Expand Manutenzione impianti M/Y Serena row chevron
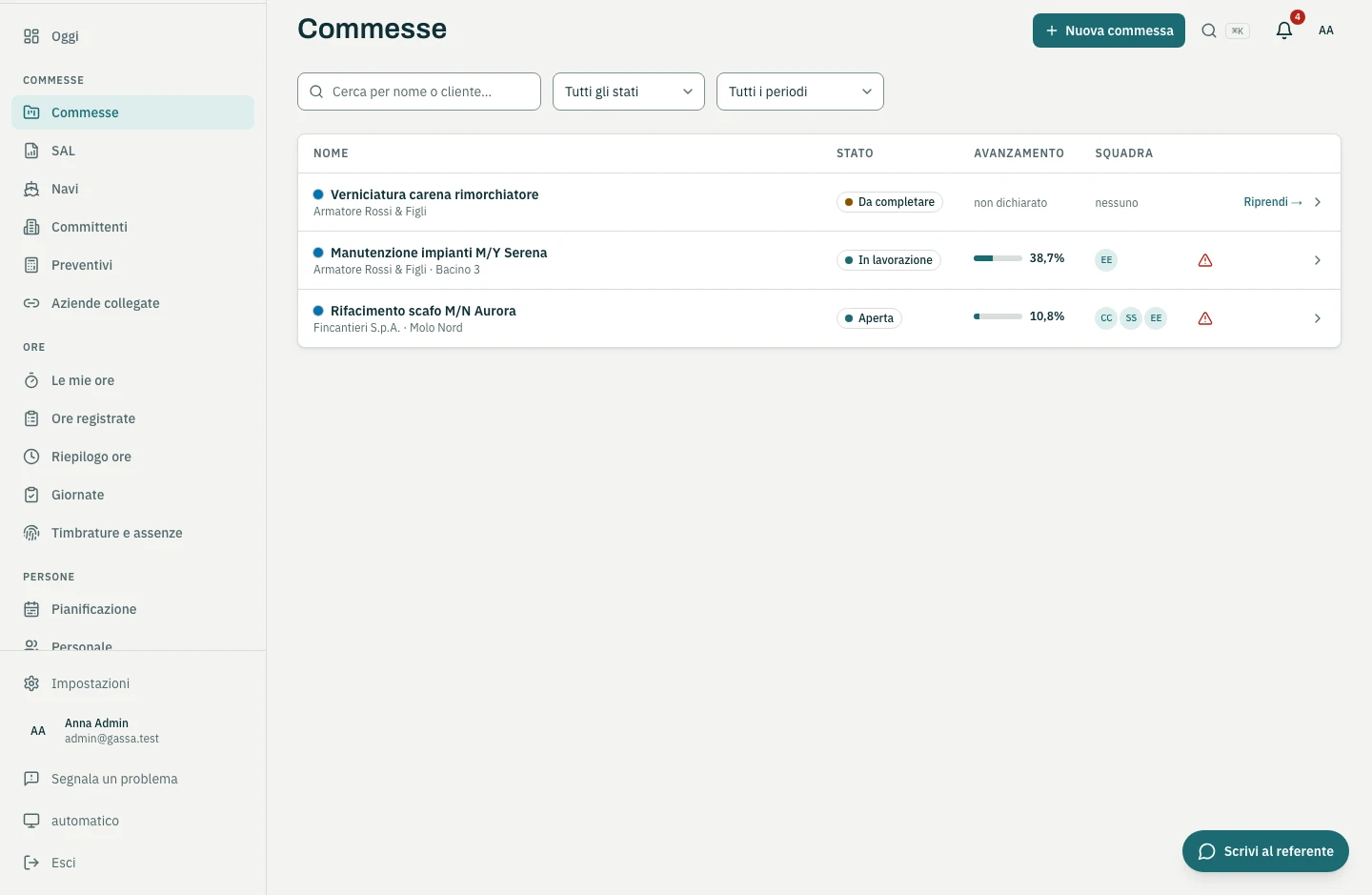Screen dimensions: 1372x895 click(1318, 260)
